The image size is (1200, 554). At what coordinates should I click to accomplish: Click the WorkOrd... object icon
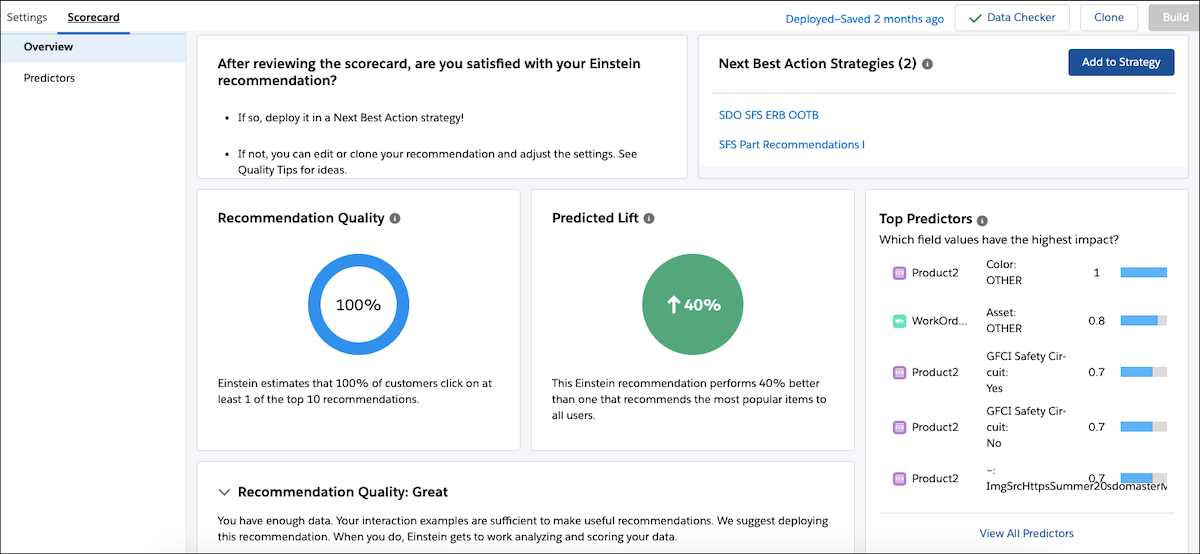coord(899,321)
